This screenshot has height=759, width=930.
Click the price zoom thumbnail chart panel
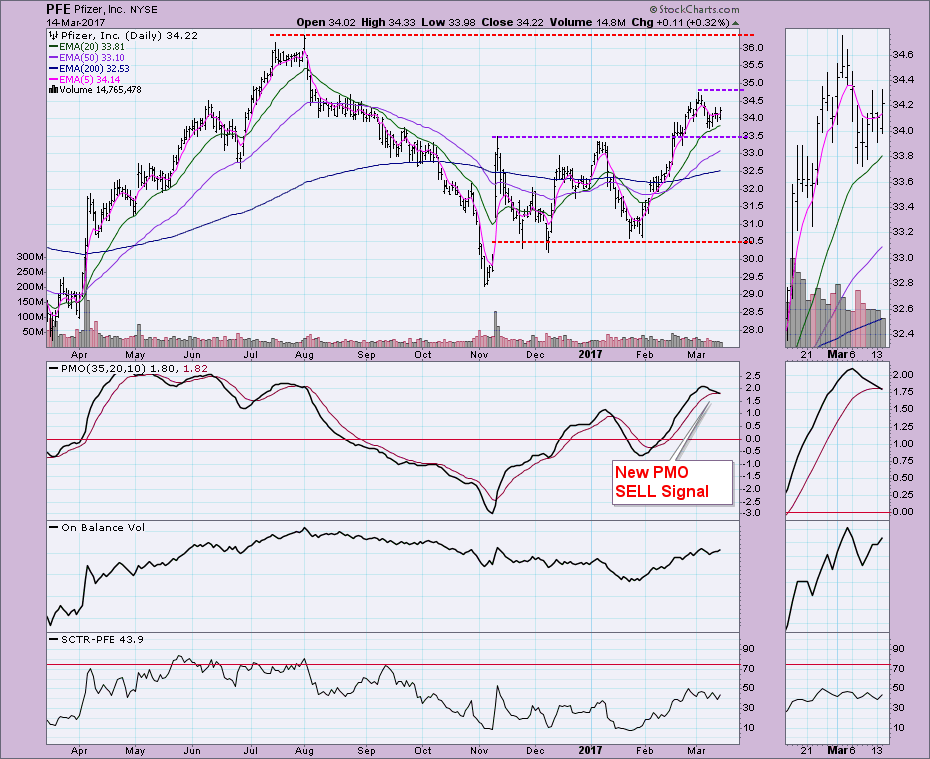pyautogui.click(x=837, y=187)
